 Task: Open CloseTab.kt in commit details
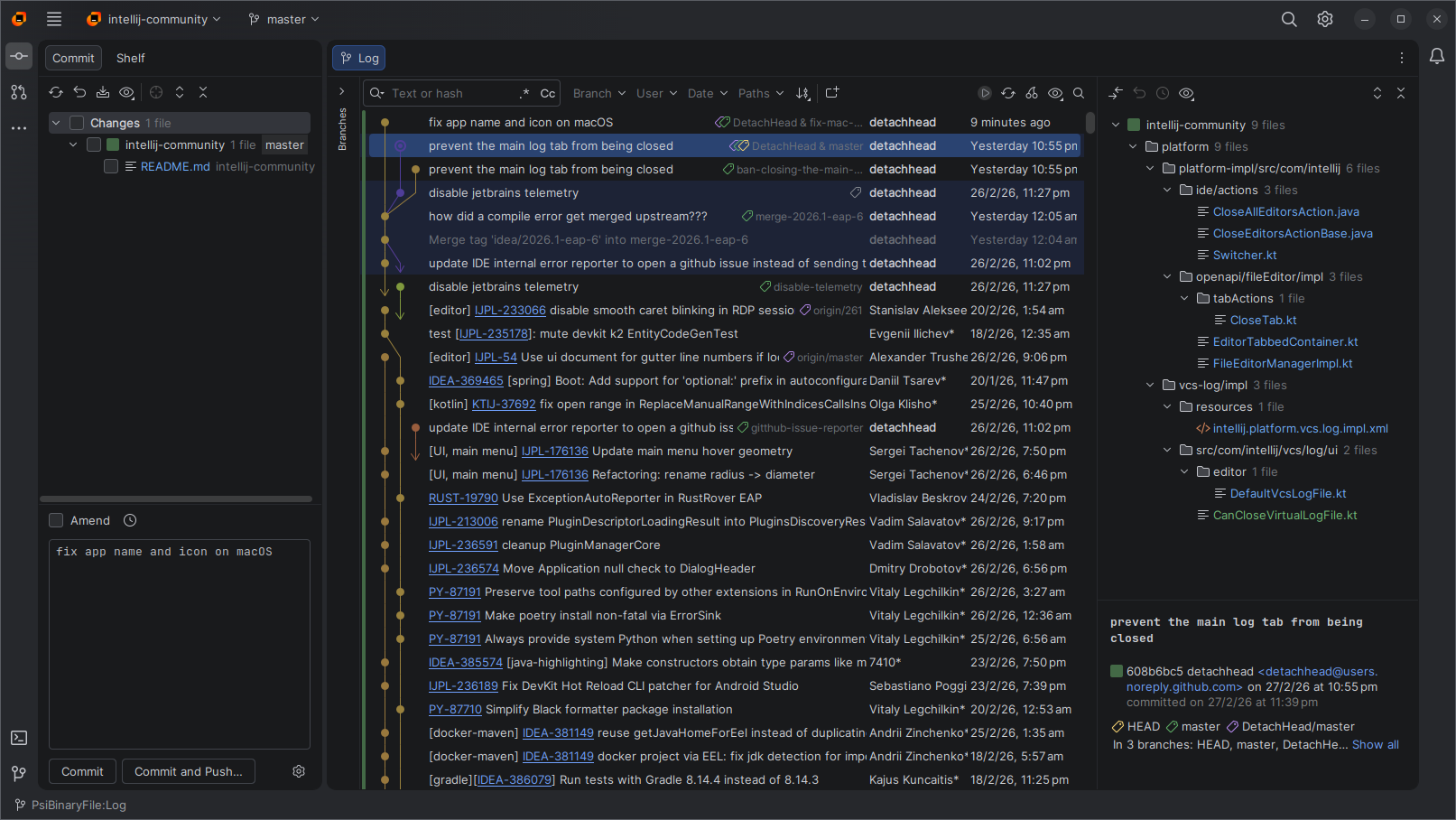pos(1263,320)
